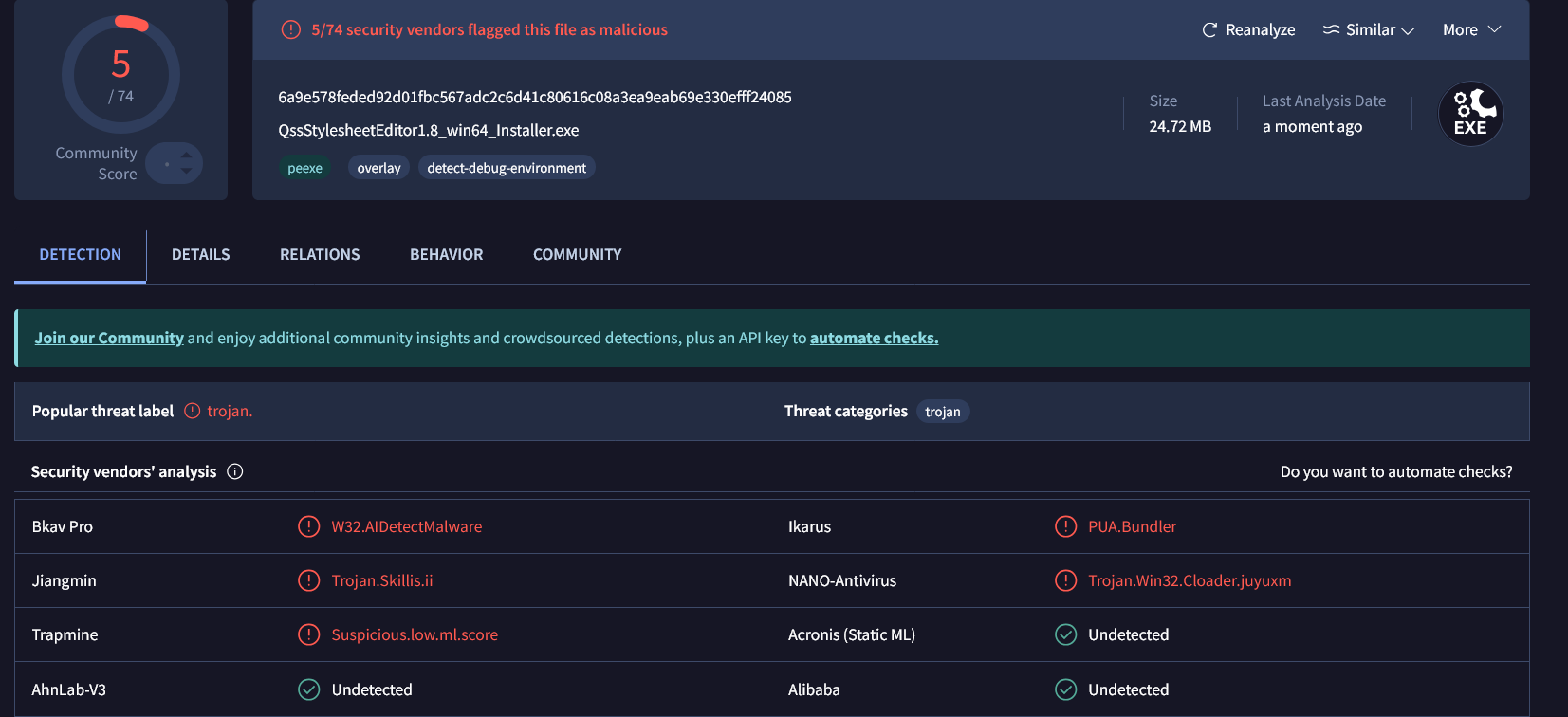Click the Reanalyze refresh icon
The height and width of the screenshot is (717, 1568).
pos(1209,30)
